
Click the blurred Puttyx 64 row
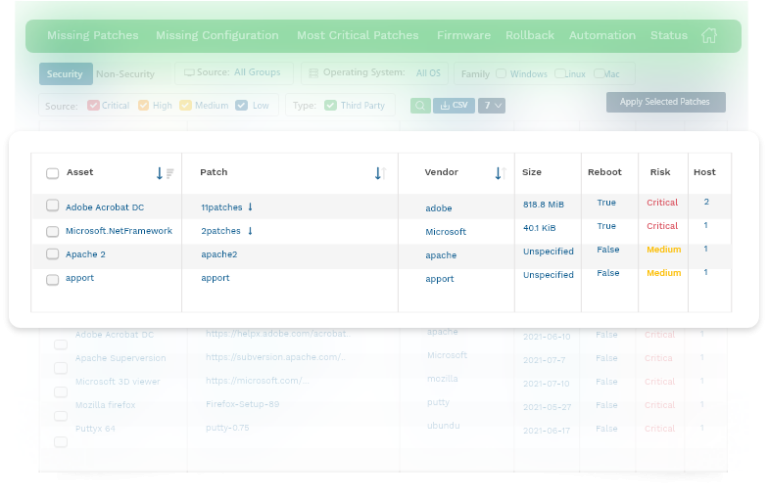(383, 429)
